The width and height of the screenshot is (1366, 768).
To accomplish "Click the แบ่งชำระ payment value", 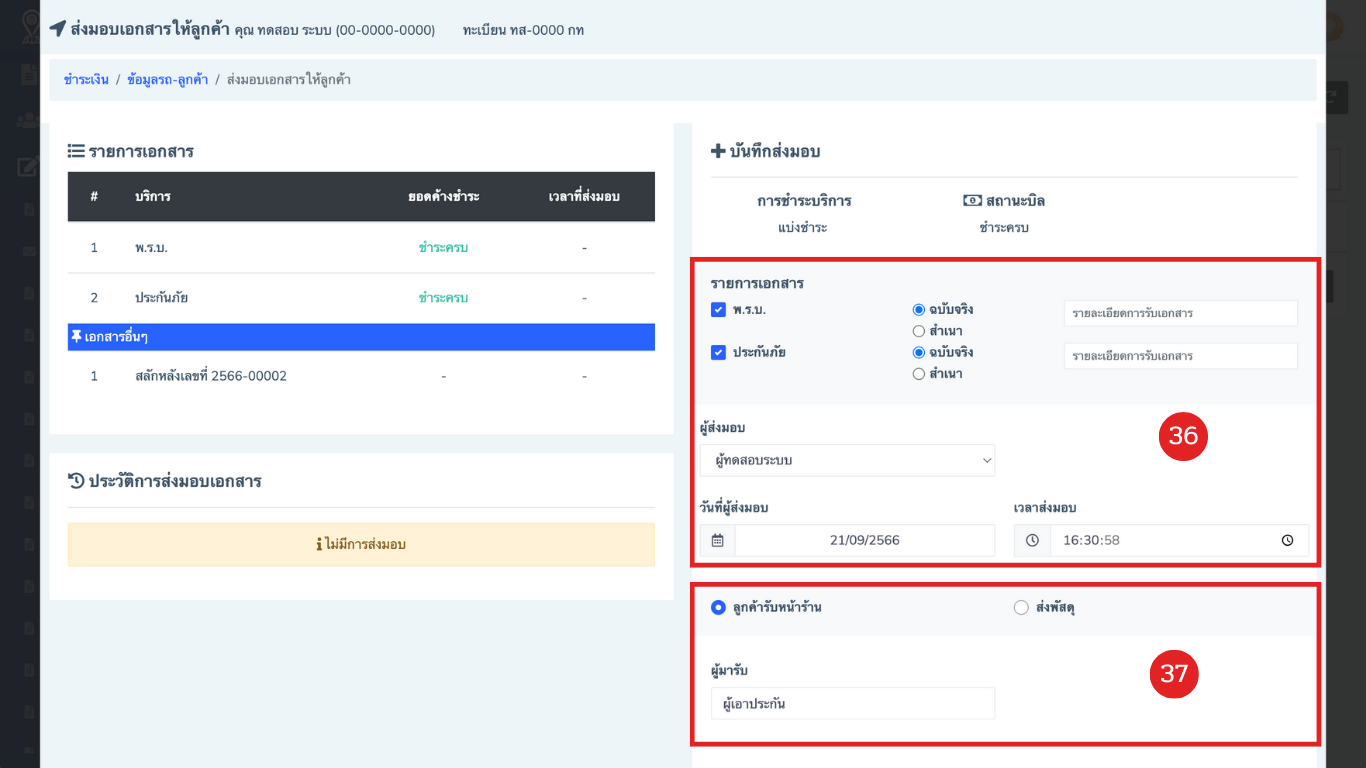I will click(803, 227).
